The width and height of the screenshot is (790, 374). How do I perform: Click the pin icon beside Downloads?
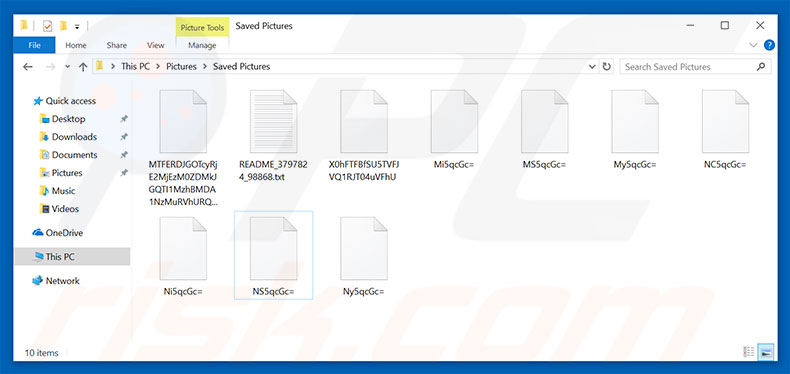tap(123, 137)
